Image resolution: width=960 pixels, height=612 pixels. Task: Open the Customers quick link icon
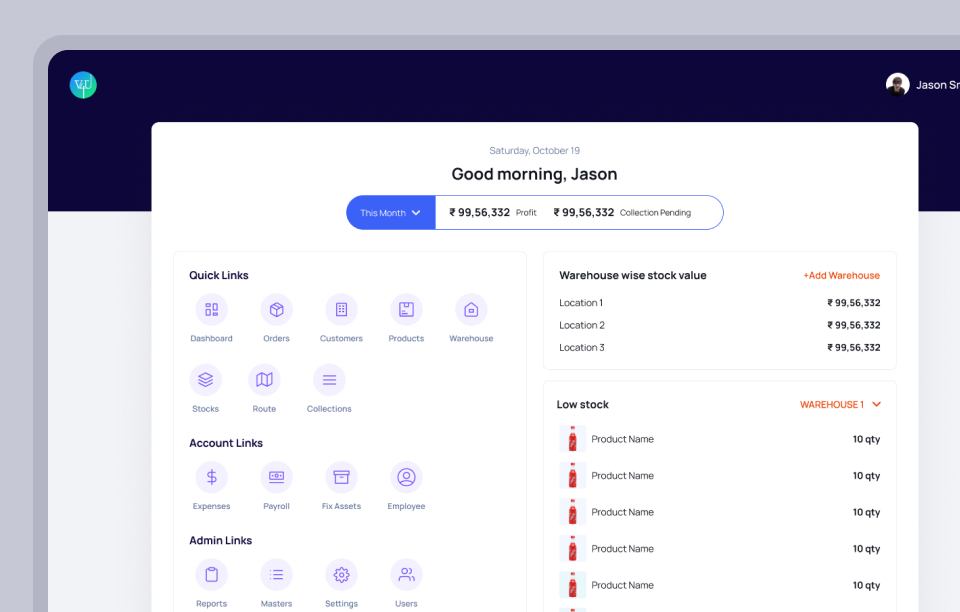coord(341,310)
